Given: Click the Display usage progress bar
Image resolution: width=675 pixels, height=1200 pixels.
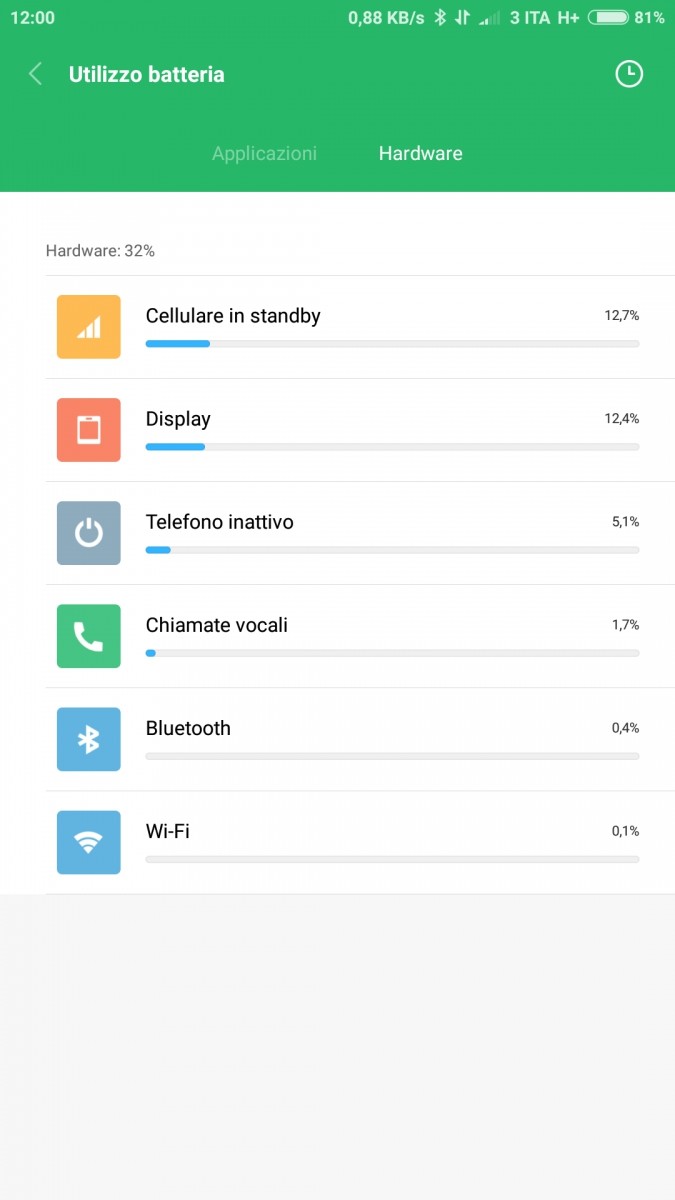Looking at the screenshot, I should point(392,447).
